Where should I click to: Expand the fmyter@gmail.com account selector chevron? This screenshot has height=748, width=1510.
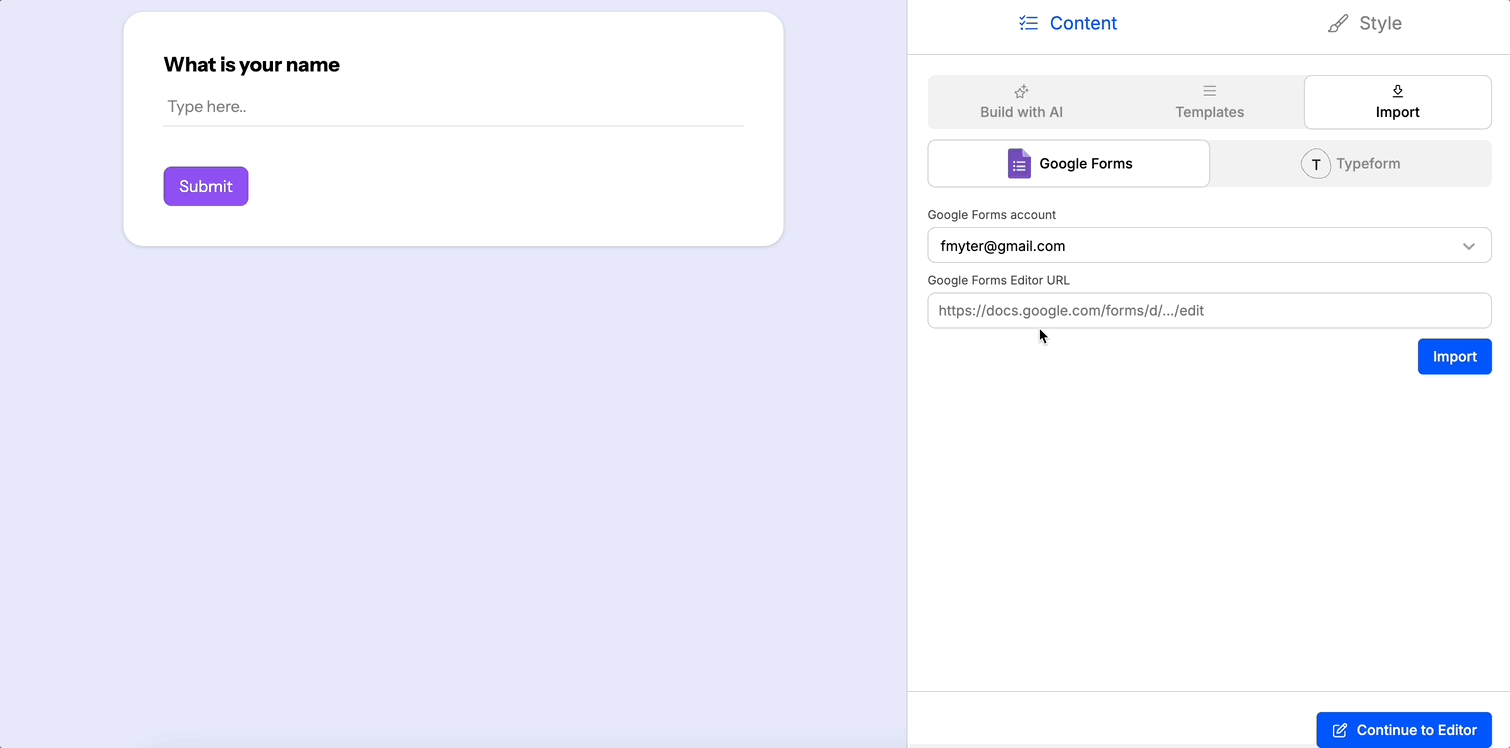pyautogui.click(x=1468, y=245)
